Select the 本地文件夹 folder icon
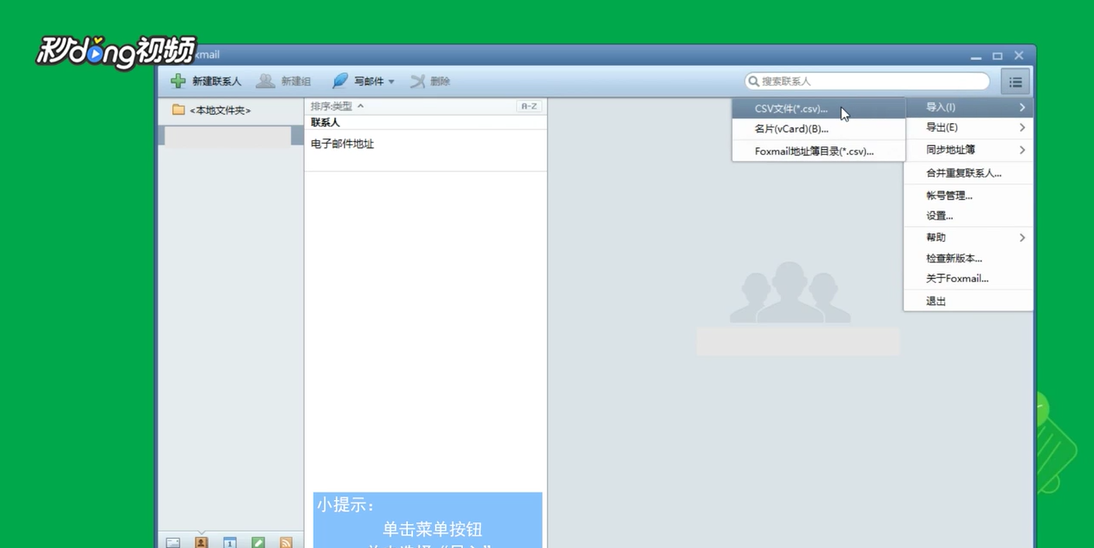This screenshot has width=1094, height=548. point(179,110)
